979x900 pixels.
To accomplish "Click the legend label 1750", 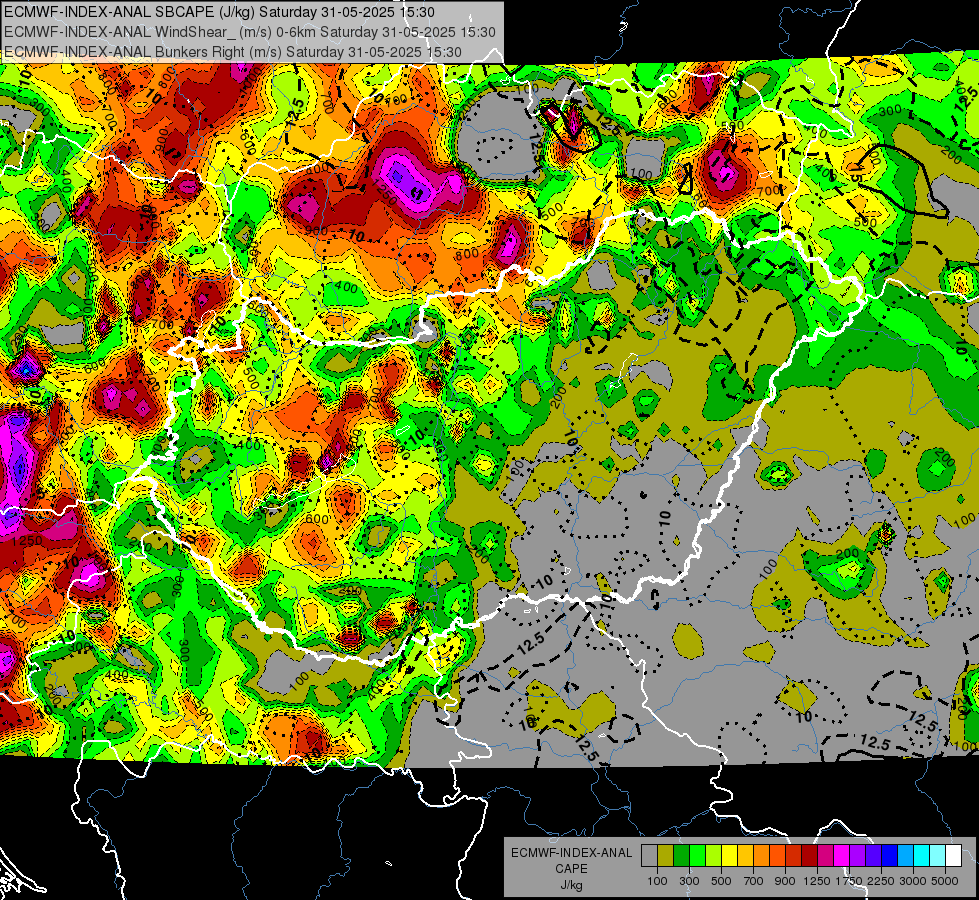I will click(849, 881).
